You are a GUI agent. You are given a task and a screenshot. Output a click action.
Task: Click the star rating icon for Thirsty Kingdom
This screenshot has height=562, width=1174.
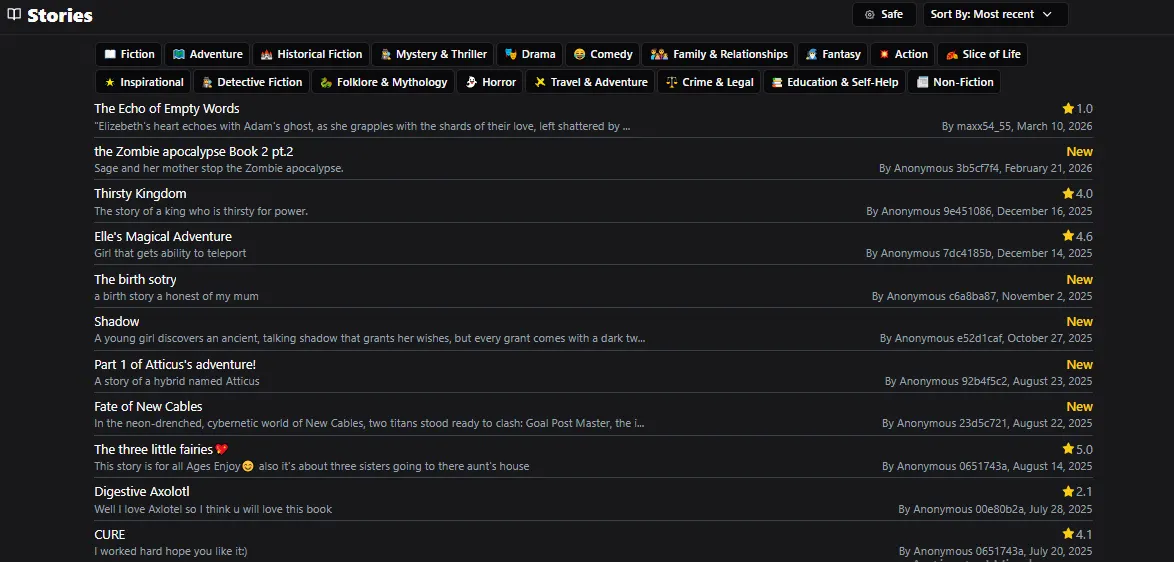coord(1068,193)
